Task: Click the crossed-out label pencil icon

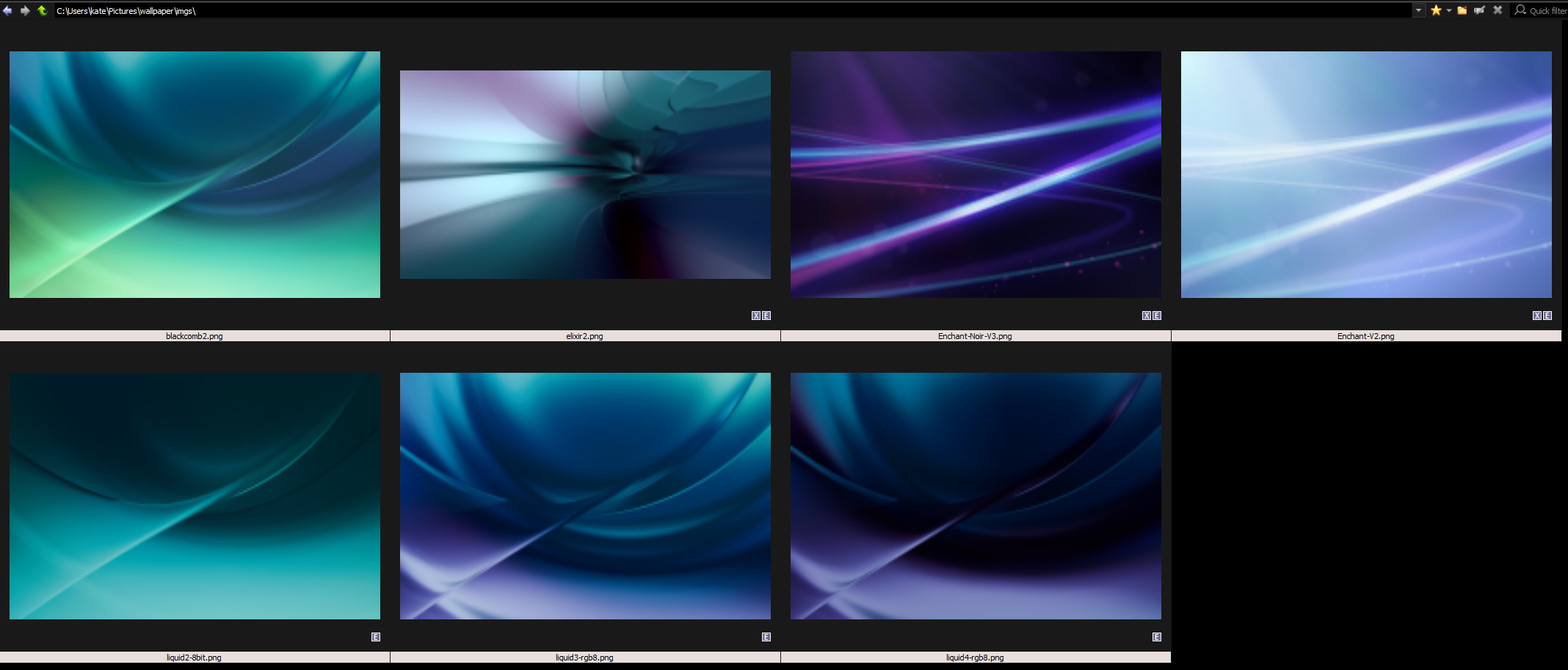Action: 1480,10
